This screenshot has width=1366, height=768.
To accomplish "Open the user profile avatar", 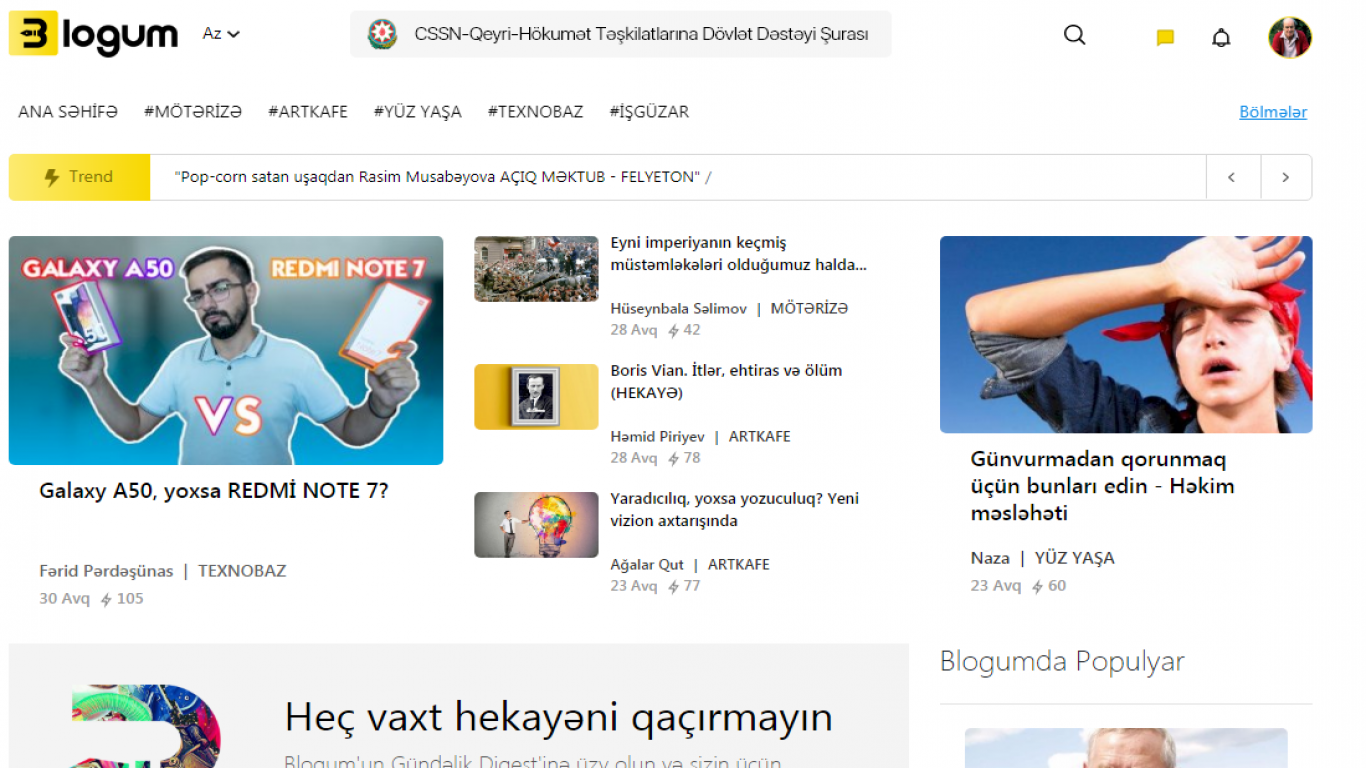I will pos(1289,38).
